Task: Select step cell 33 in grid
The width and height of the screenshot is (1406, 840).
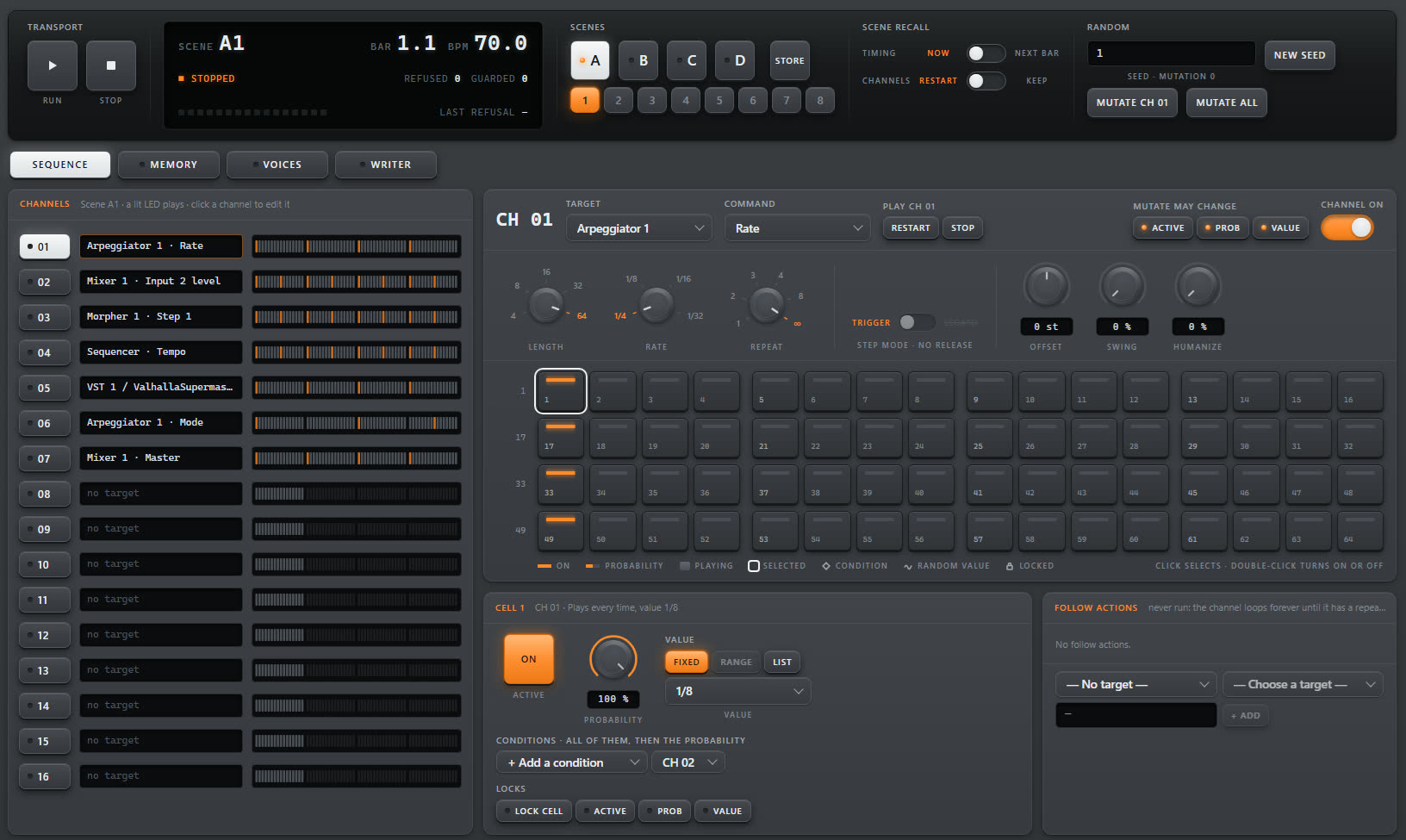Action: click(561, 484)
